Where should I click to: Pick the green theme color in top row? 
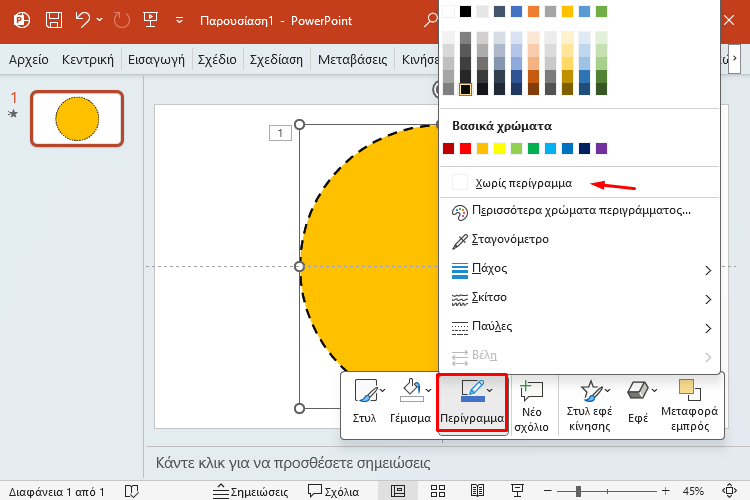tap(601, 11)
